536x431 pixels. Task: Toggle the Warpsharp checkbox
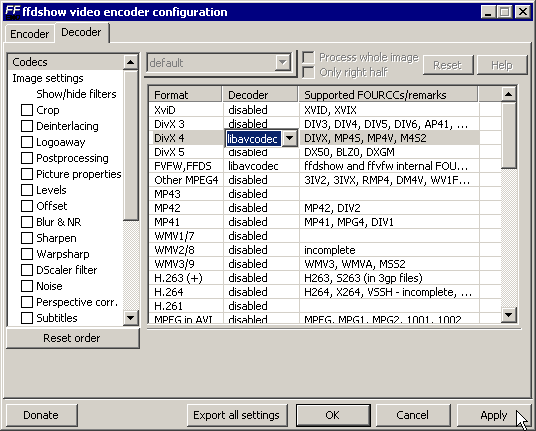[27, 254]
